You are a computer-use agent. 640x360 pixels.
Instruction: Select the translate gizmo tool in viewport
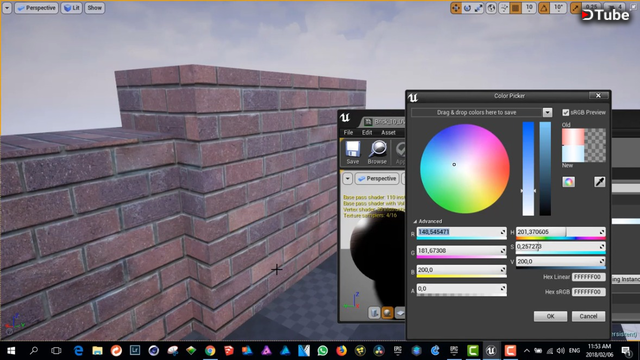tap(456, 8)
